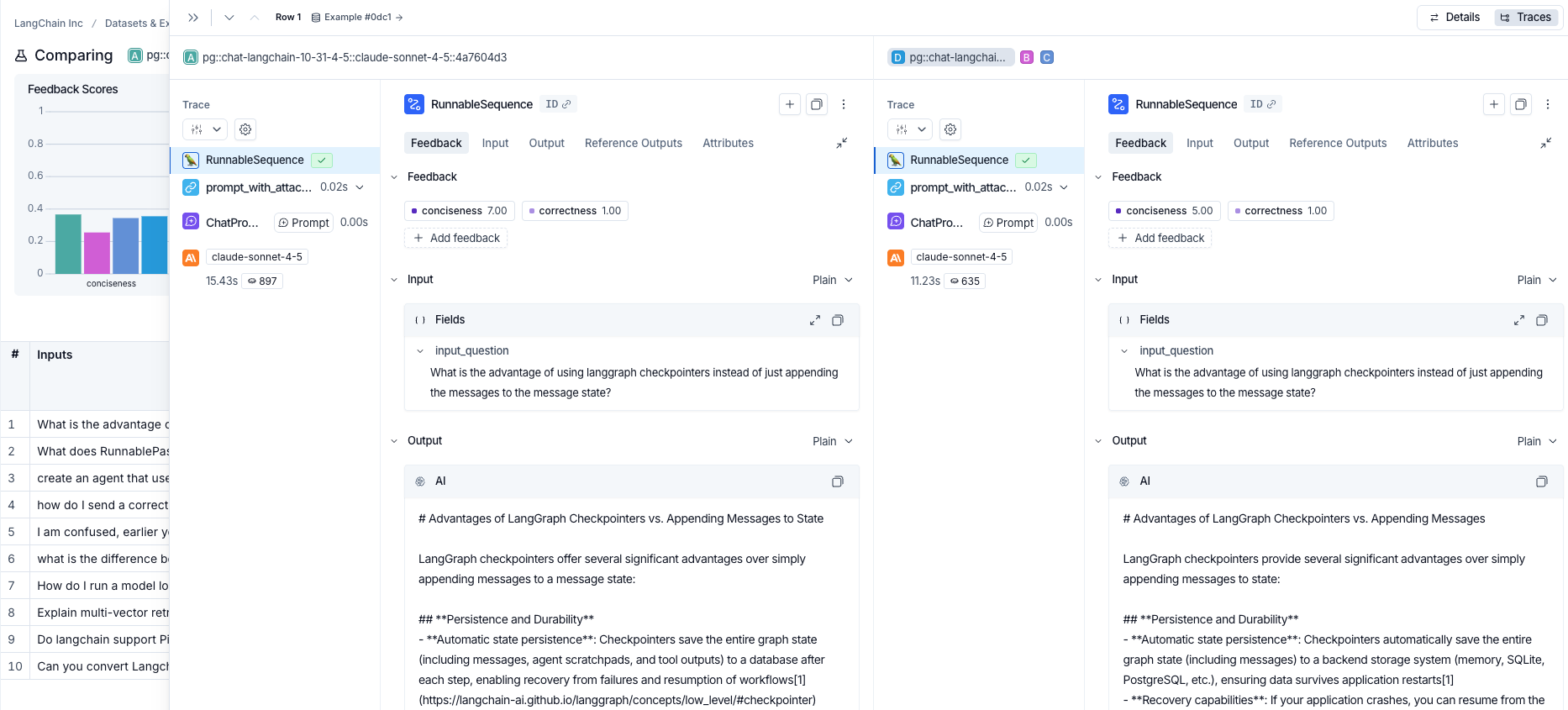The height and width of the screenshot is (710, 1568).
Task: Open left Attributes tab
Action: click(728, 143)
